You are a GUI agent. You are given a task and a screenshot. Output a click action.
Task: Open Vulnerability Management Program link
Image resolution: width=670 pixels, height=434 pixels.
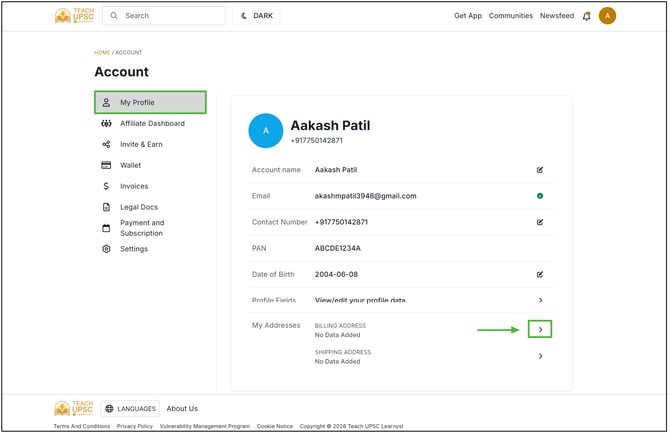coord(206,427)
